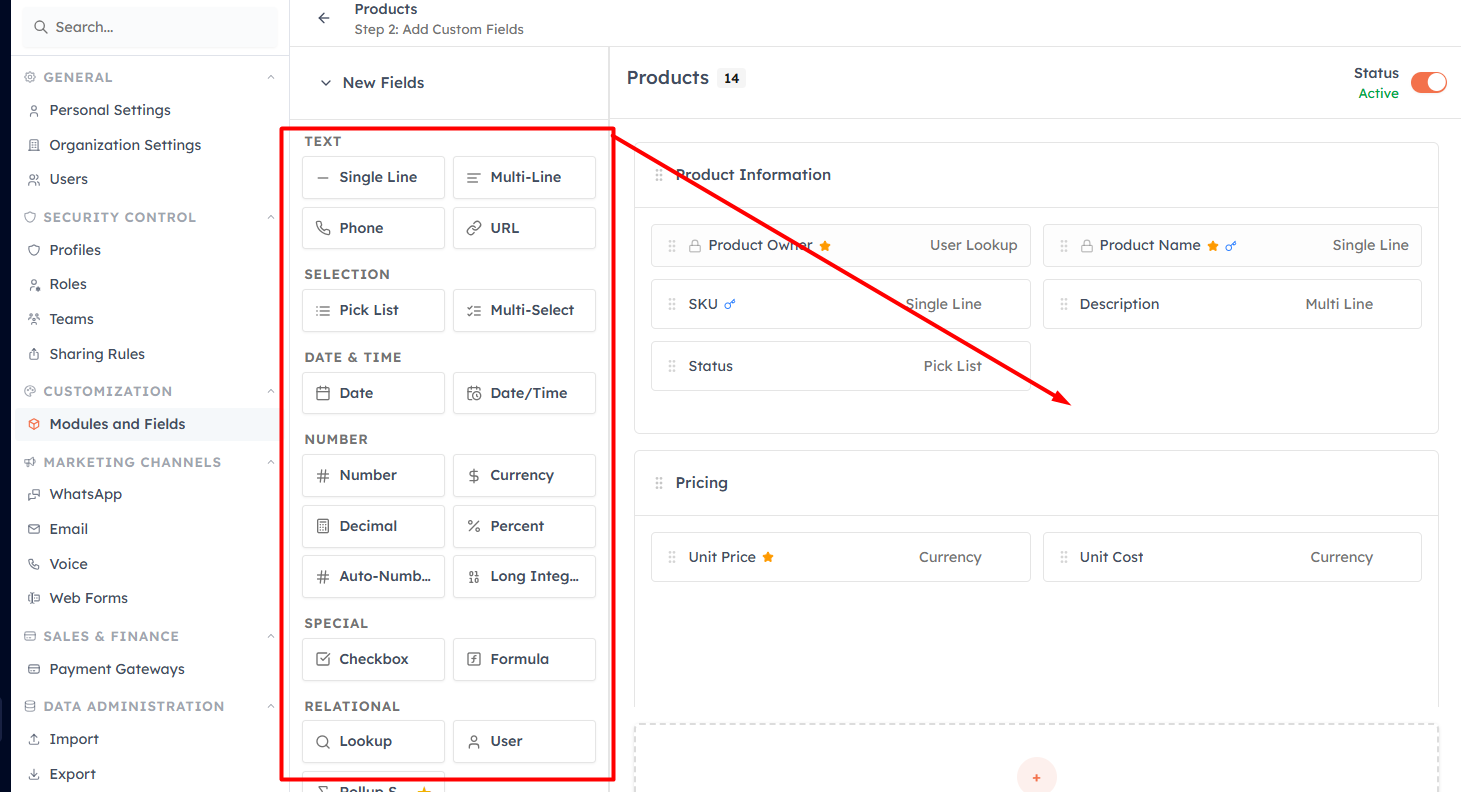
Task: Click the lock icon on Product Name
Action: tap(1087, 246)
